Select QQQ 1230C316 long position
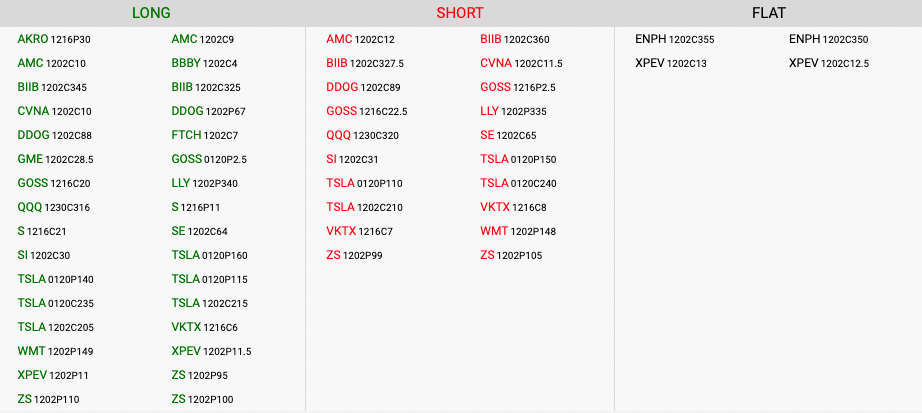This screenshot has width=922, height=413. coord(54,207)
